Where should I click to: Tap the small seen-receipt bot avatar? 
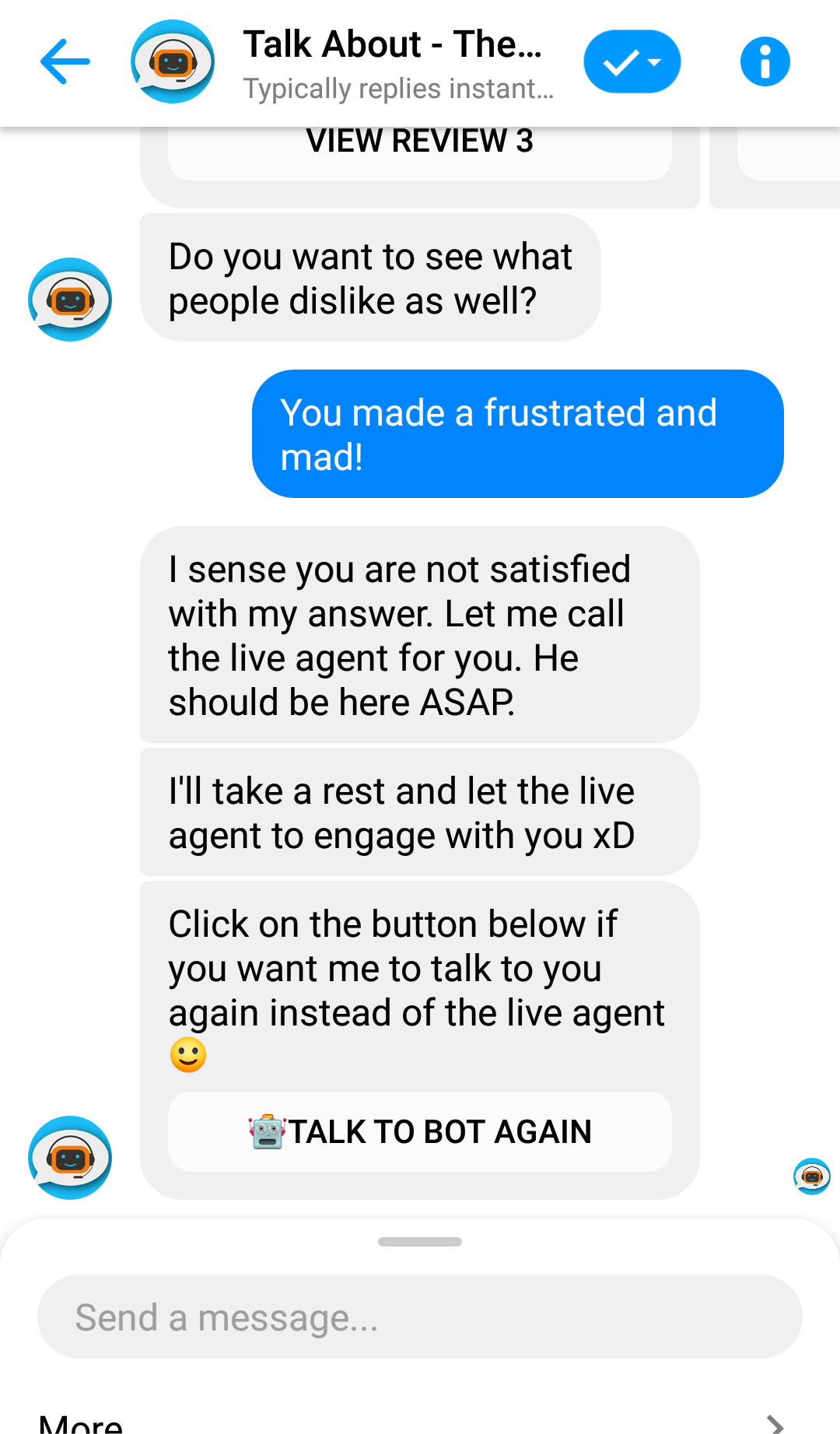click(811, 1176)
